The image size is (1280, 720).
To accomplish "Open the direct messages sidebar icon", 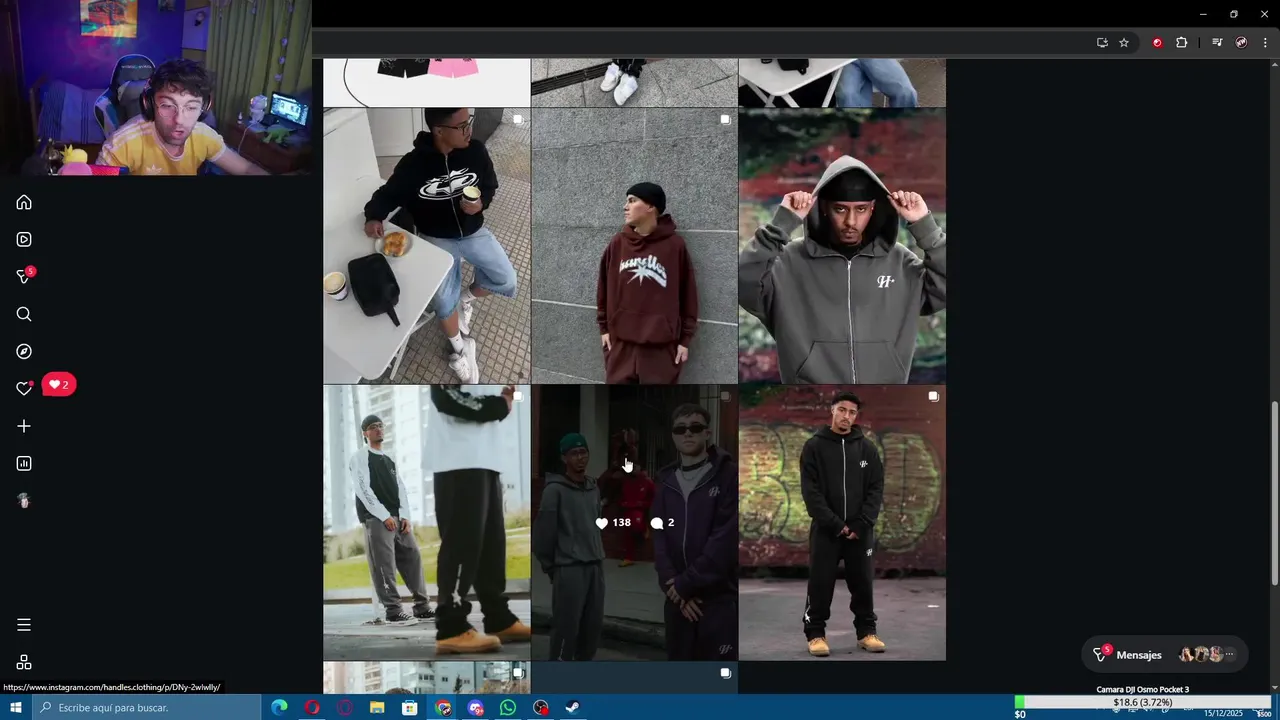I will 24,277.
